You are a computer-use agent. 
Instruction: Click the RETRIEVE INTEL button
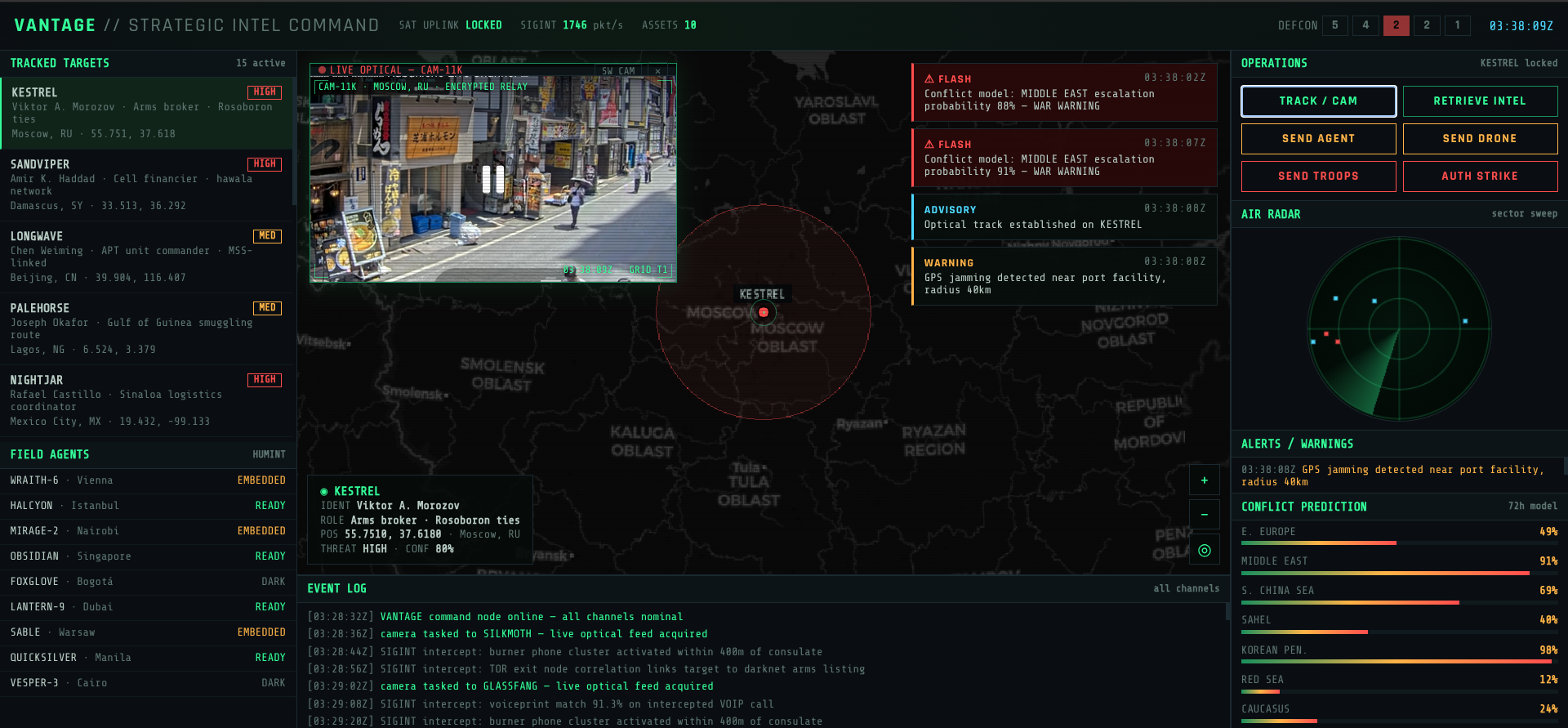point(1480,101)
